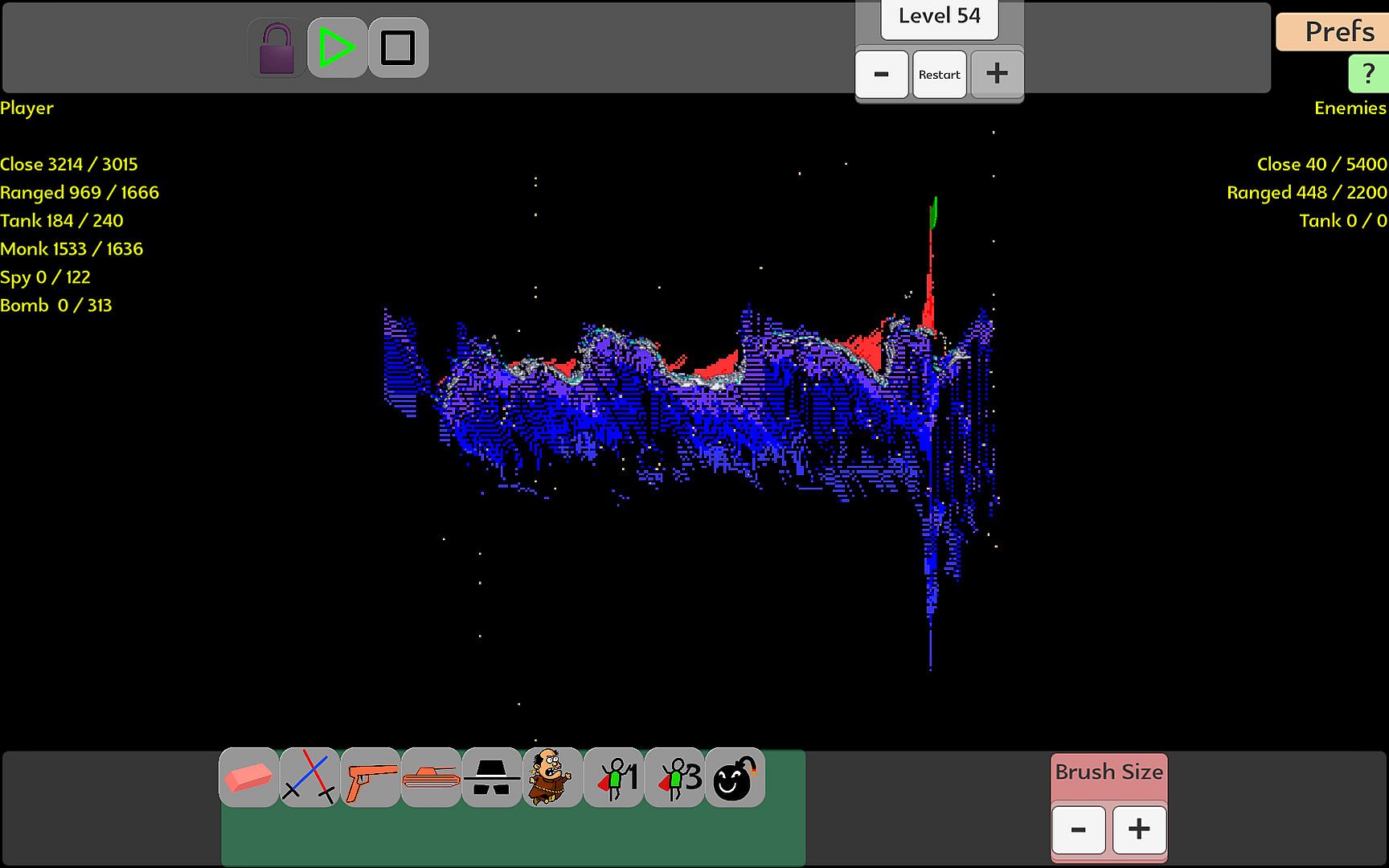Start the battle with the green play button

click(x=338, y=48)
